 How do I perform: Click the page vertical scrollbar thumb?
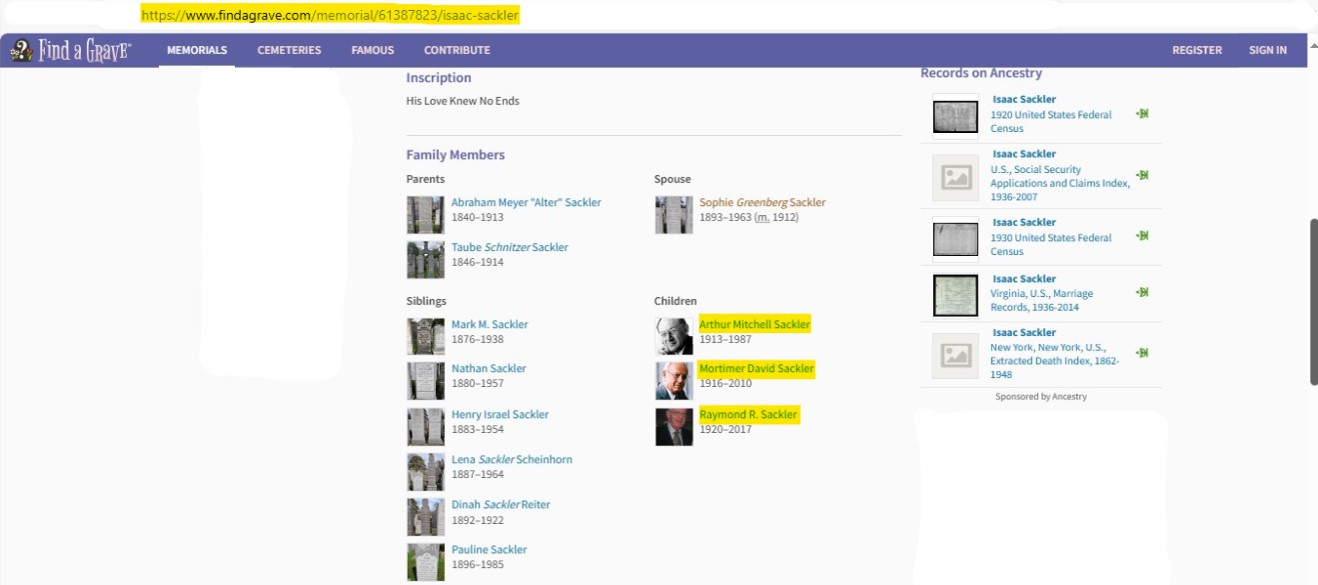point(1313,301)
